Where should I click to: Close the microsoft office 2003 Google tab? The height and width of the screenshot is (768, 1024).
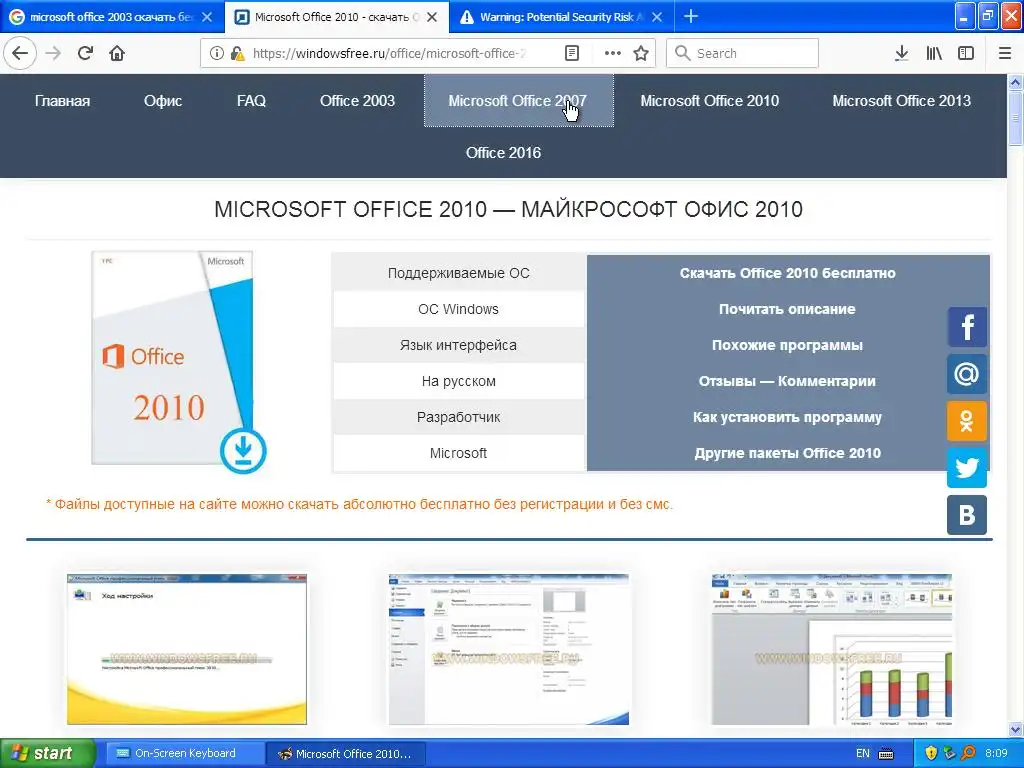point(207,17)
